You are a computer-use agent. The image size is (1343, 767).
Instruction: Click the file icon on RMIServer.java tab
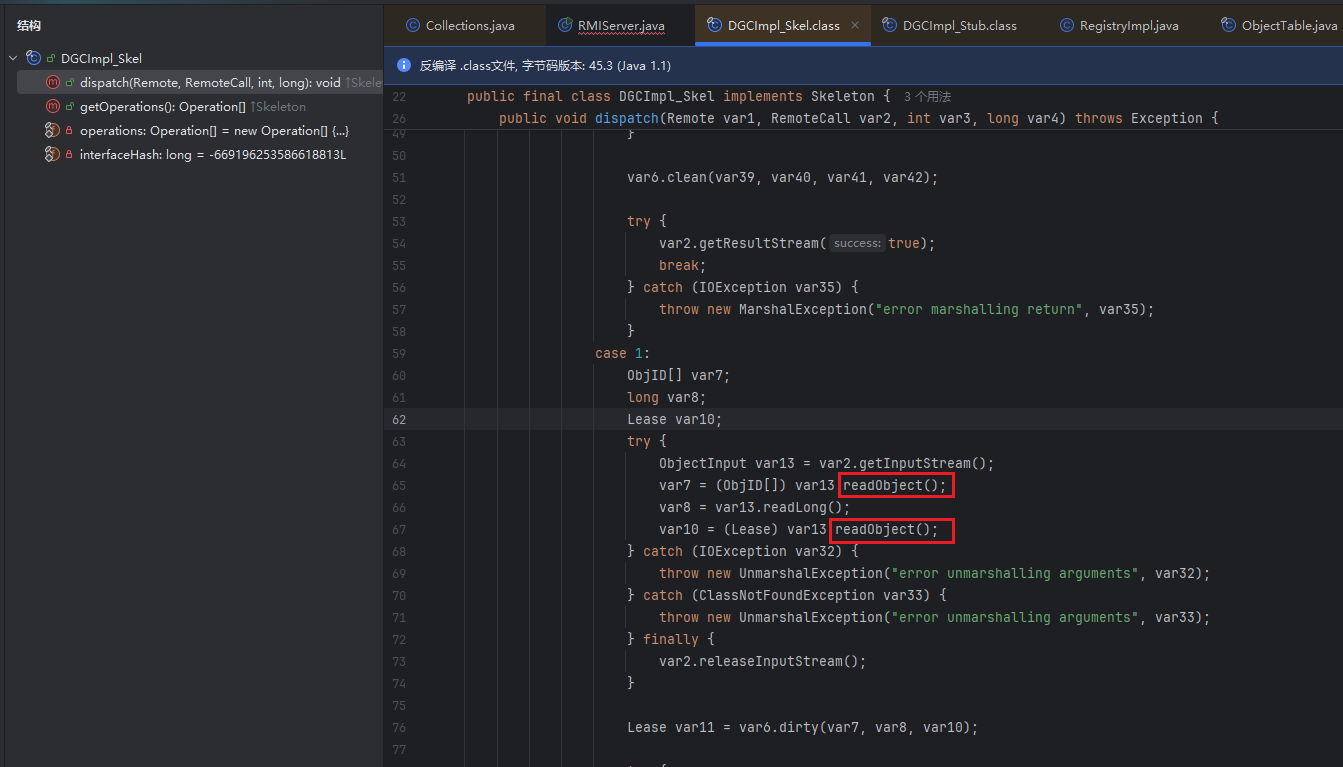click(566, 26)
